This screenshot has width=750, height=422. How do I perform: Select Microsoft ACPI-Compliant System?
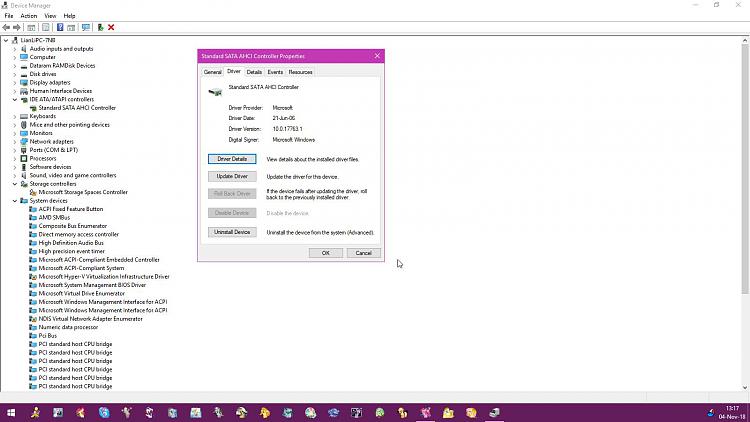pyautogui.click(x=81, y=268)
